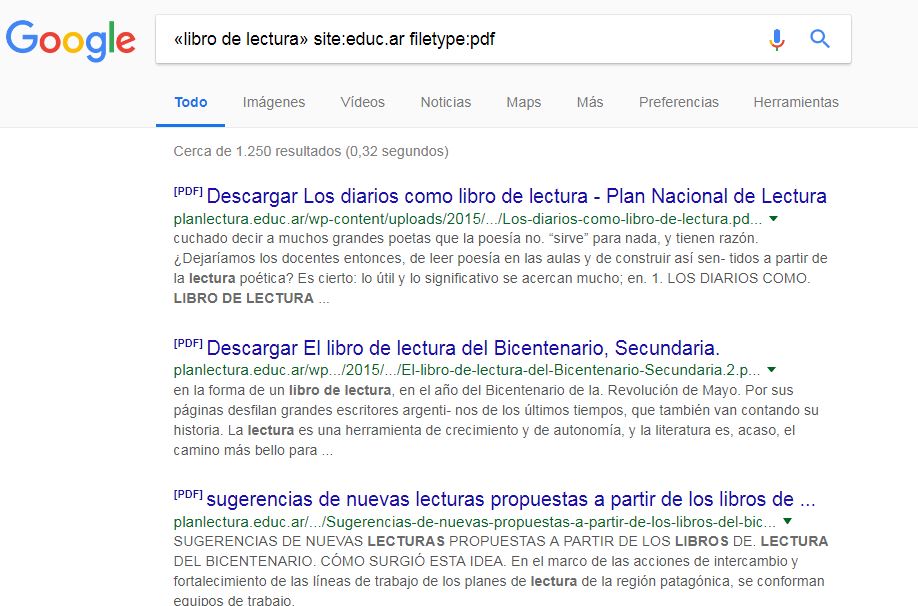Expand arrow beside Los-diarios-como-libro-de-lectura URL
The image size is (918, 606).
point(773,218)
